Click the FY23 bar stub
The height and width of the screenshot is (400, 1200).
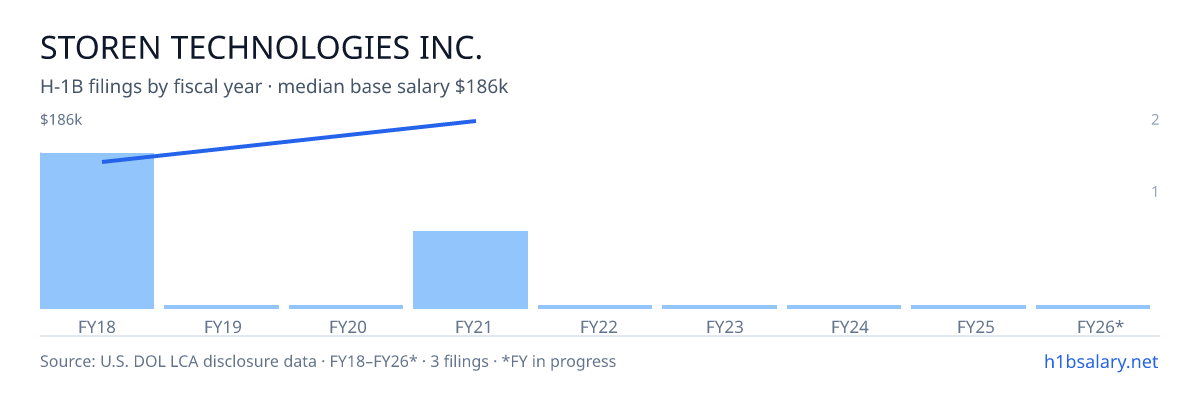(x=720, y=307)
